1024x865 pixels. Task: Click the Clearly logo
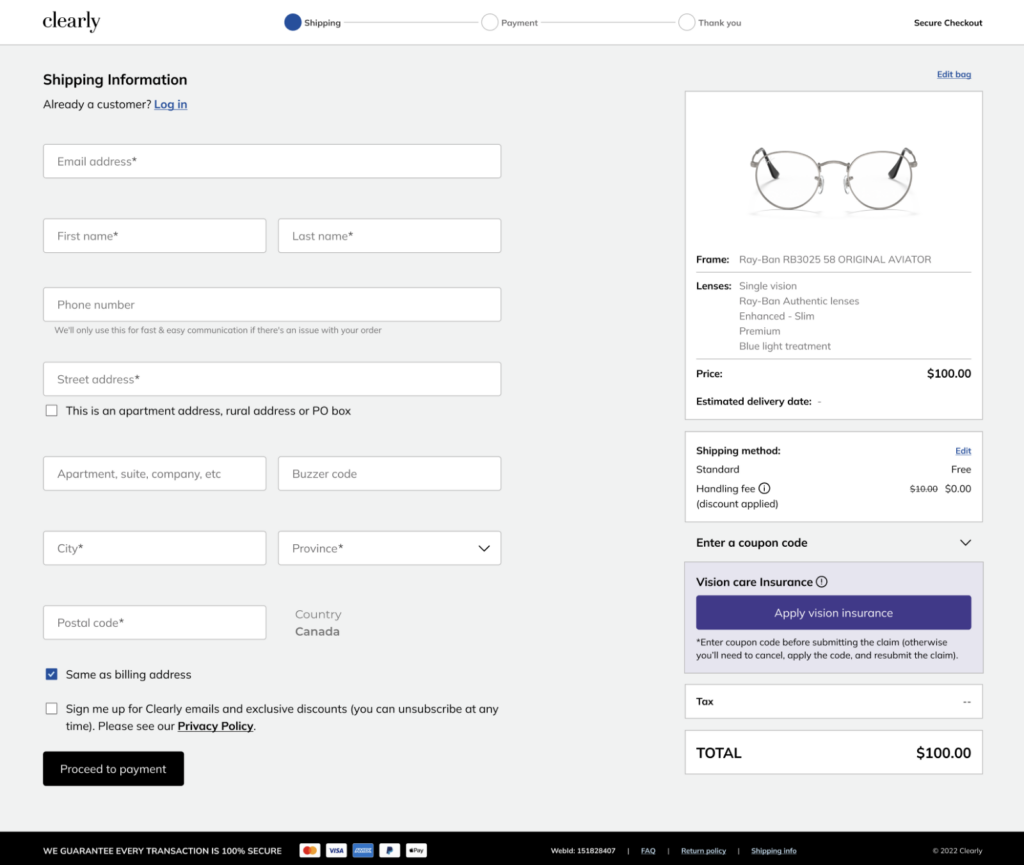point(71,22)
